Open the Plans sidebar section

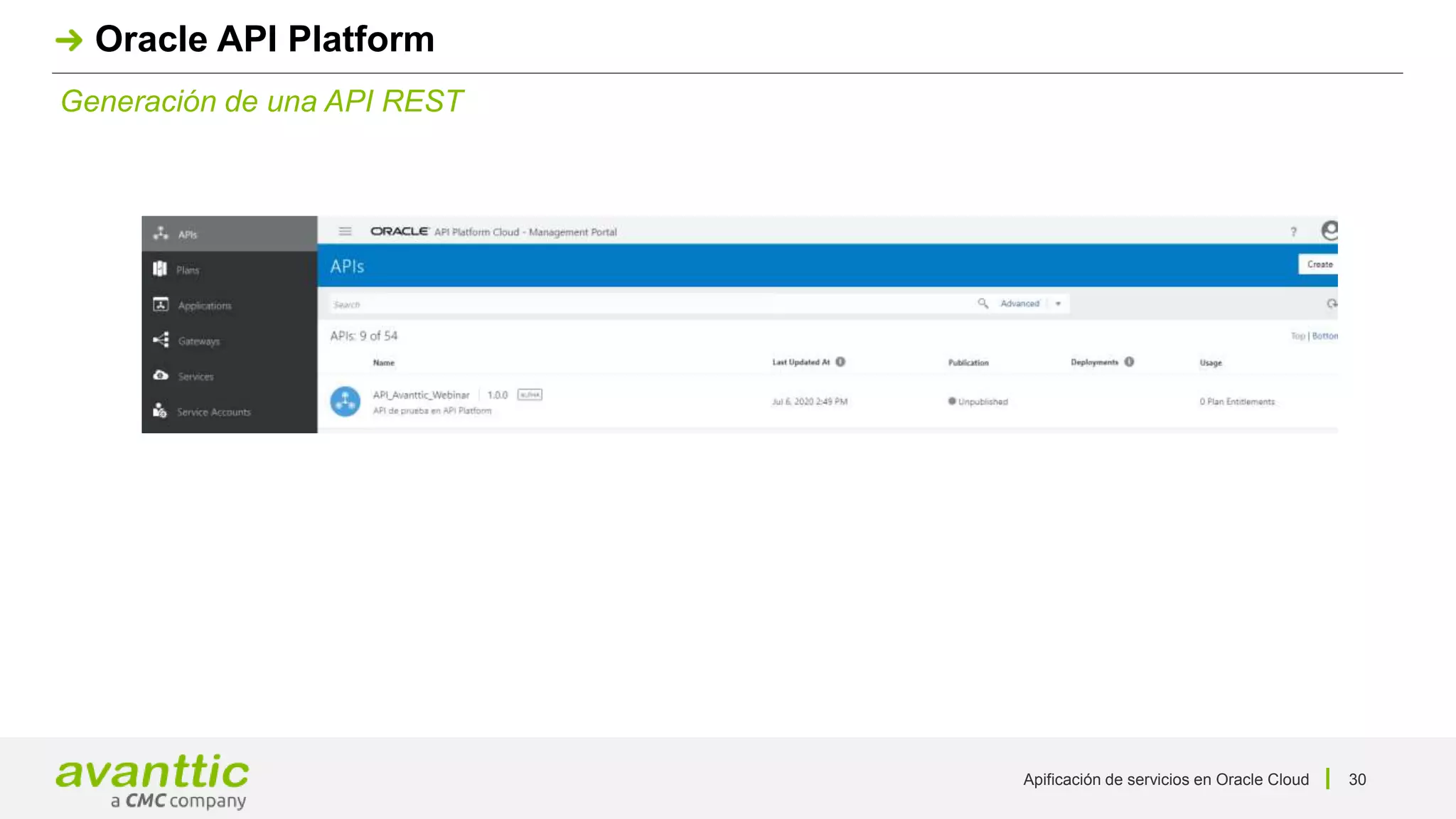pyautogui.click(x=229, y=269)
